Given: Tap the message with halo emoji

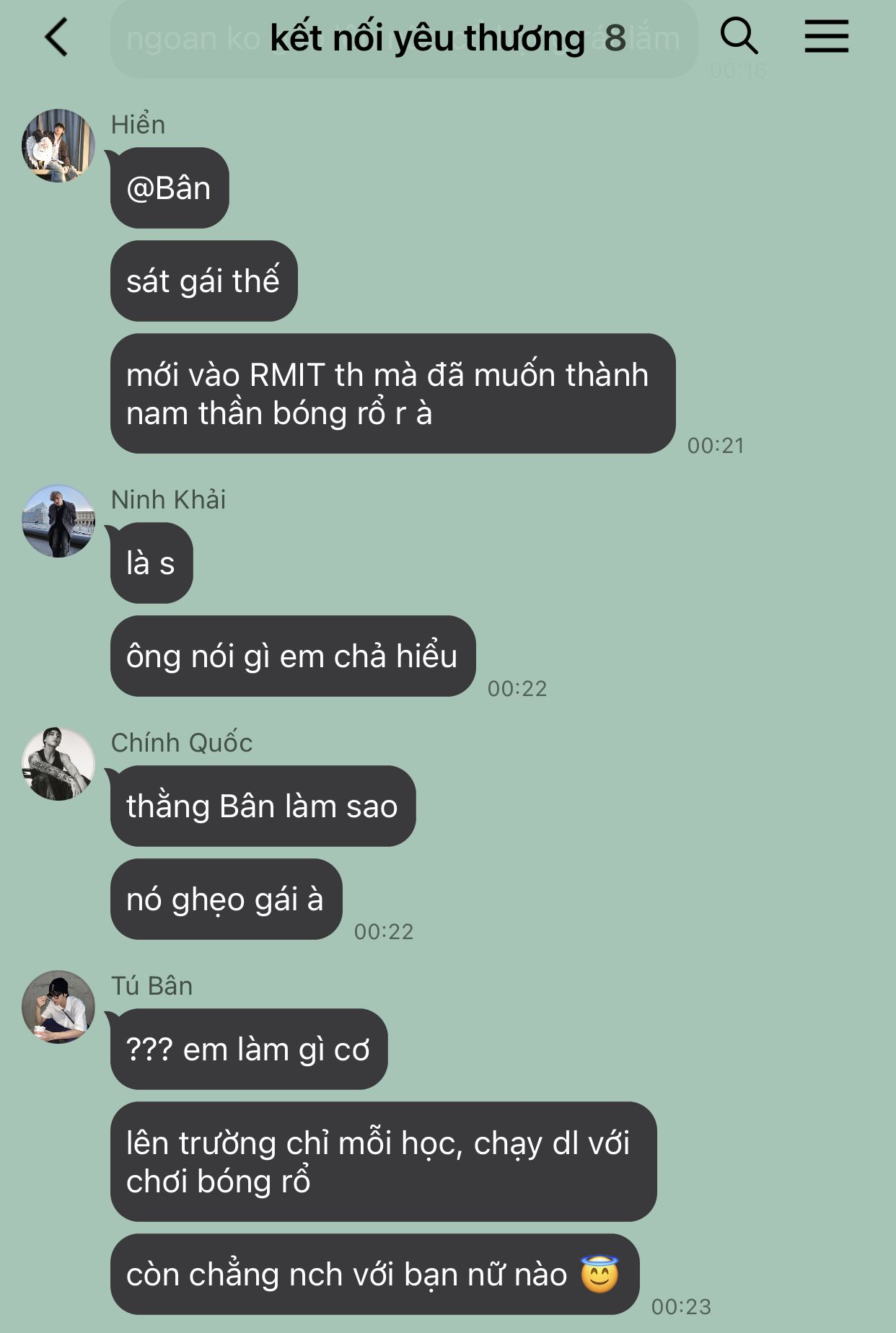Looking at the screenshot, I should [374, 1275].
